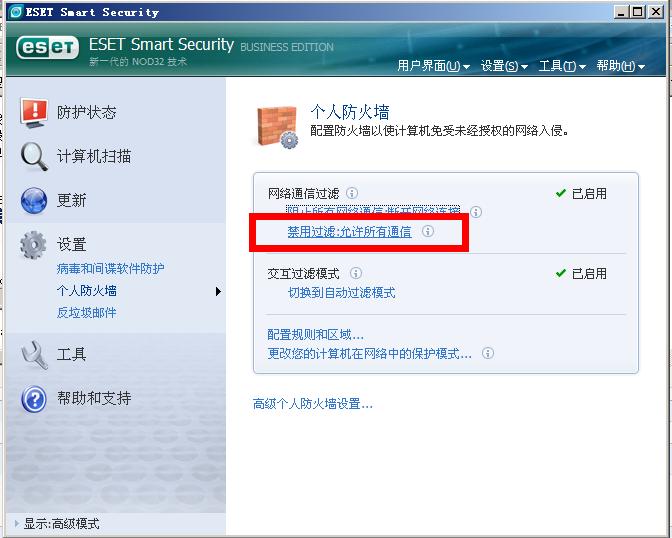The image size is (672, 538).
Task: Open the 帮助(H) menu in header
Action: pyautogui.click(x=621, y=66)
